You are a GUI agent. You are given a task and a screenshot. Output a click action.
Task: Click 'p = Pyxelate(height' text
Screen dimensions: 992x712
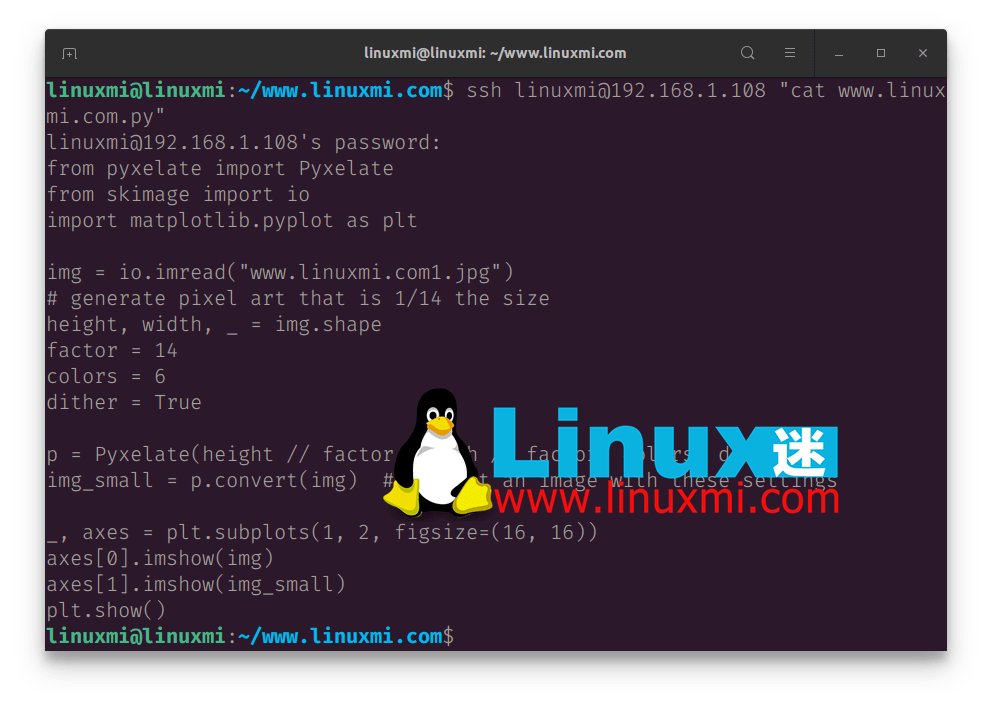coord(160,454)
